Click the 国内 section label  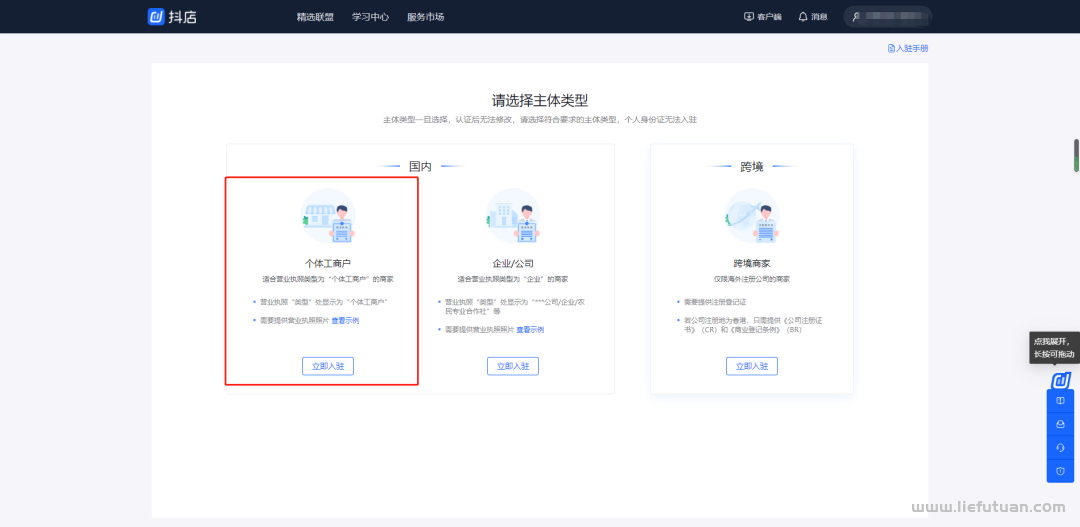pyautogui.click(x=420, y=167)
